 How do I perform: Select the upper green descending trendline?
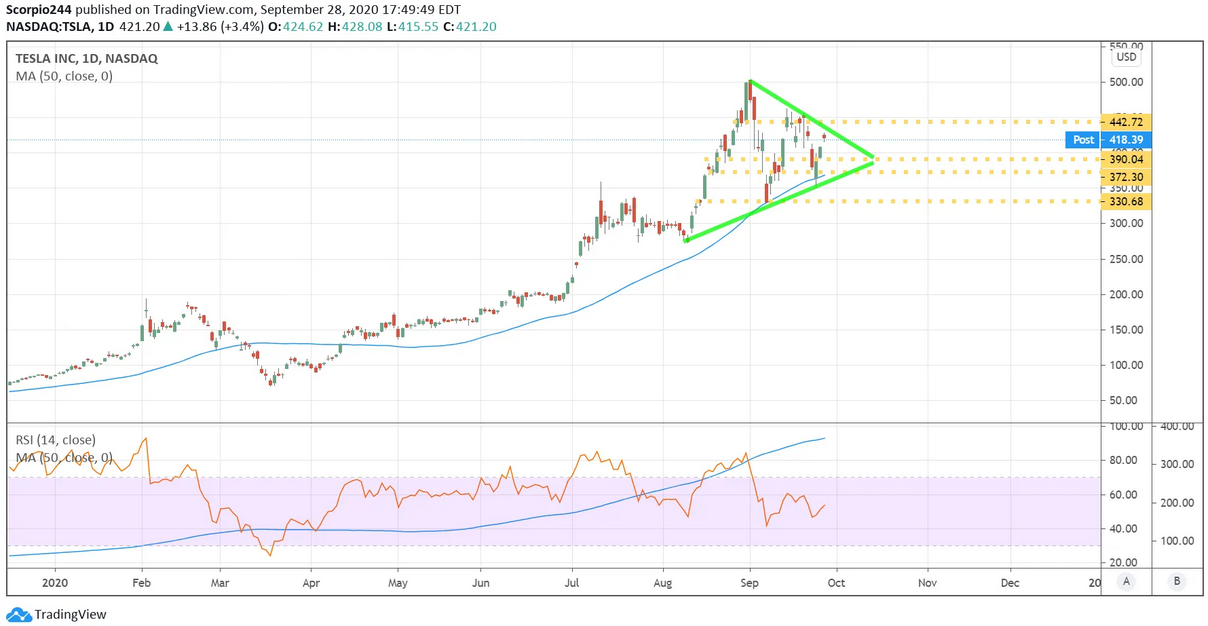812,119
